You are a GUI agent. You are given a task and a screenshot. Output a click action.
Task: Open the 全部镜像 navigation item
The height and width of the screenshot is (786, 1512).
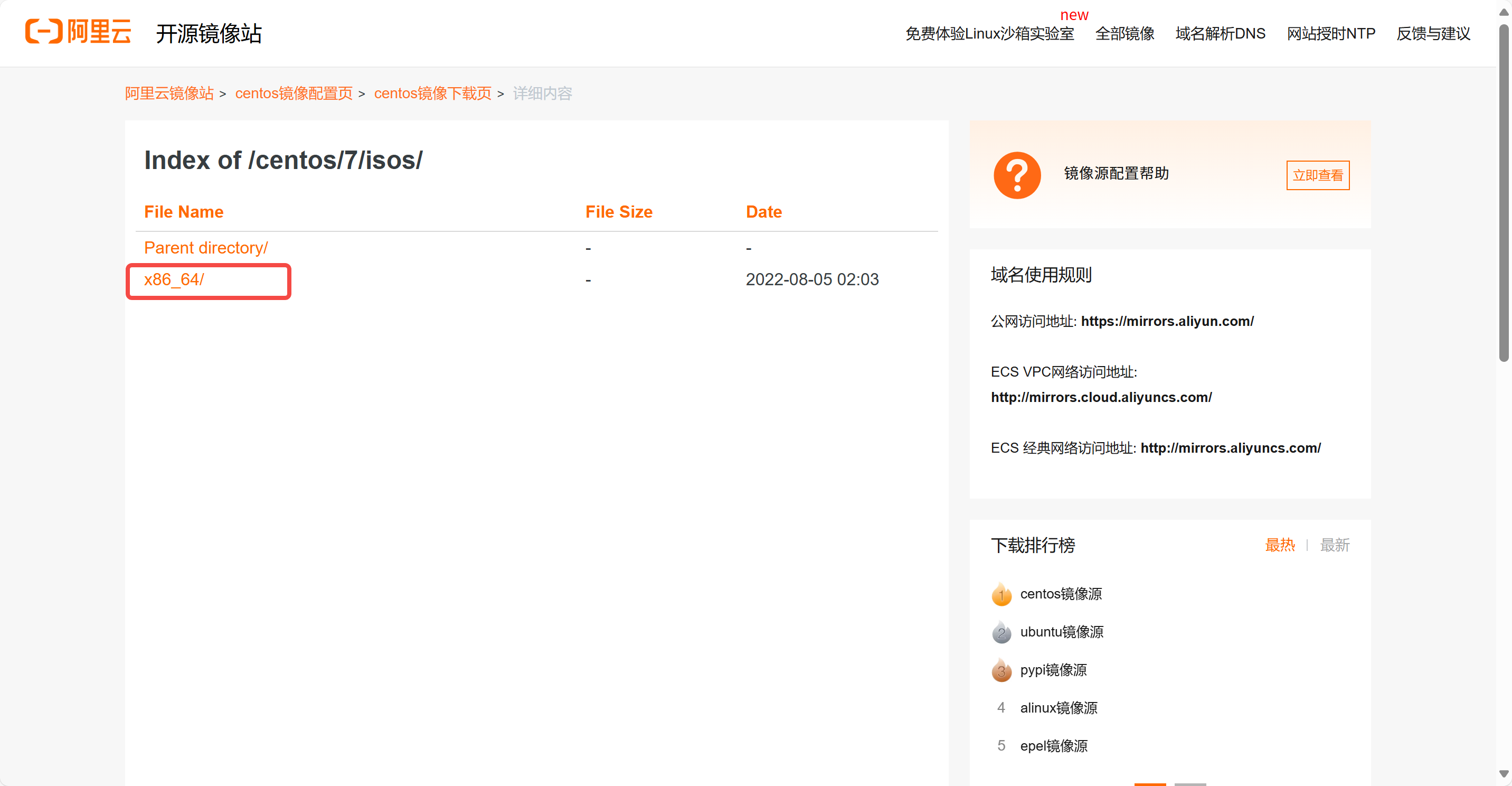(1124, 33)
